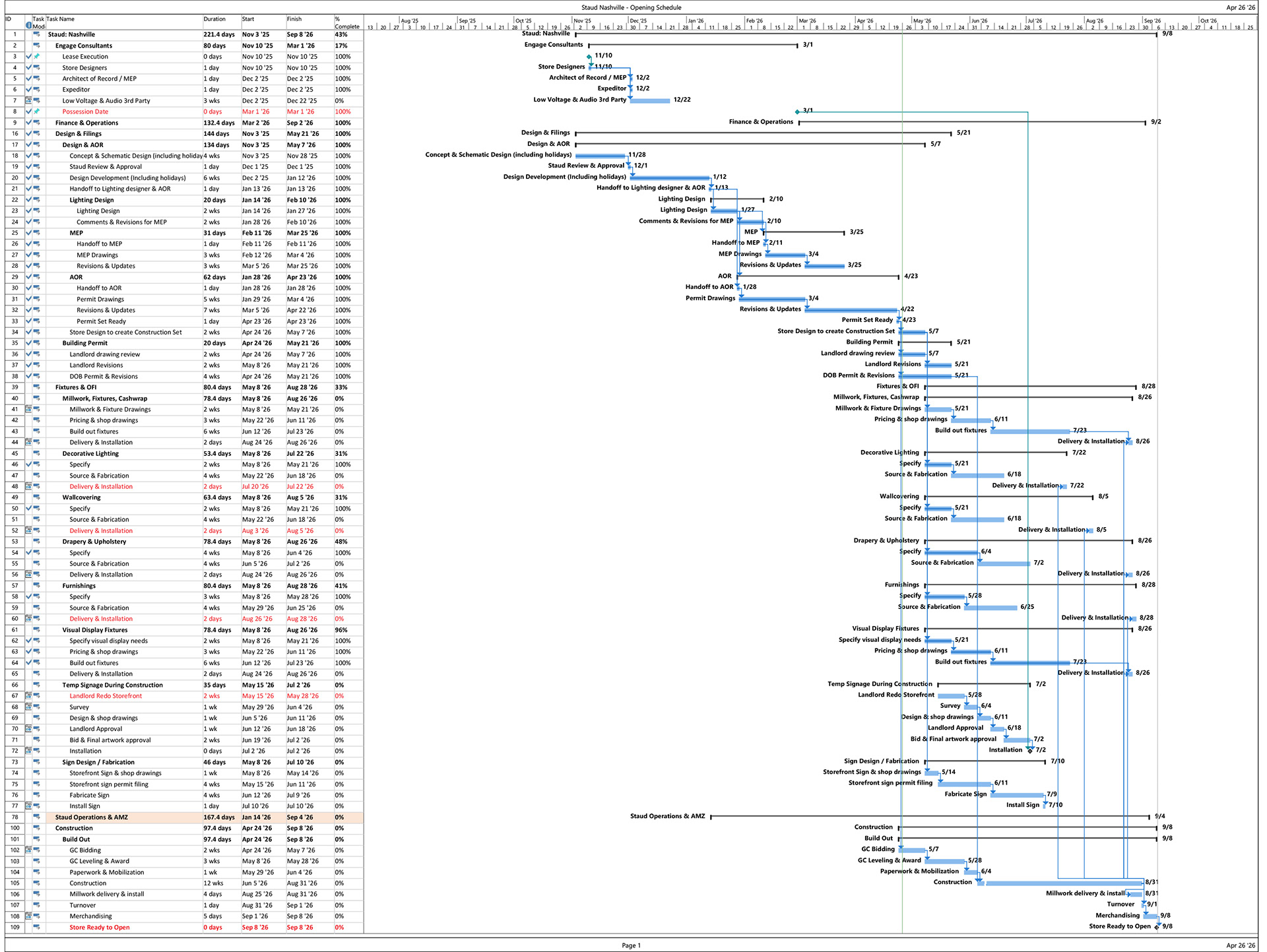Image resolution: width=1267 pixels, height=952 pixels.
Task: Click the constraint icon in the Millwork & Fixture Drawings row
Action: coord(28,409)
